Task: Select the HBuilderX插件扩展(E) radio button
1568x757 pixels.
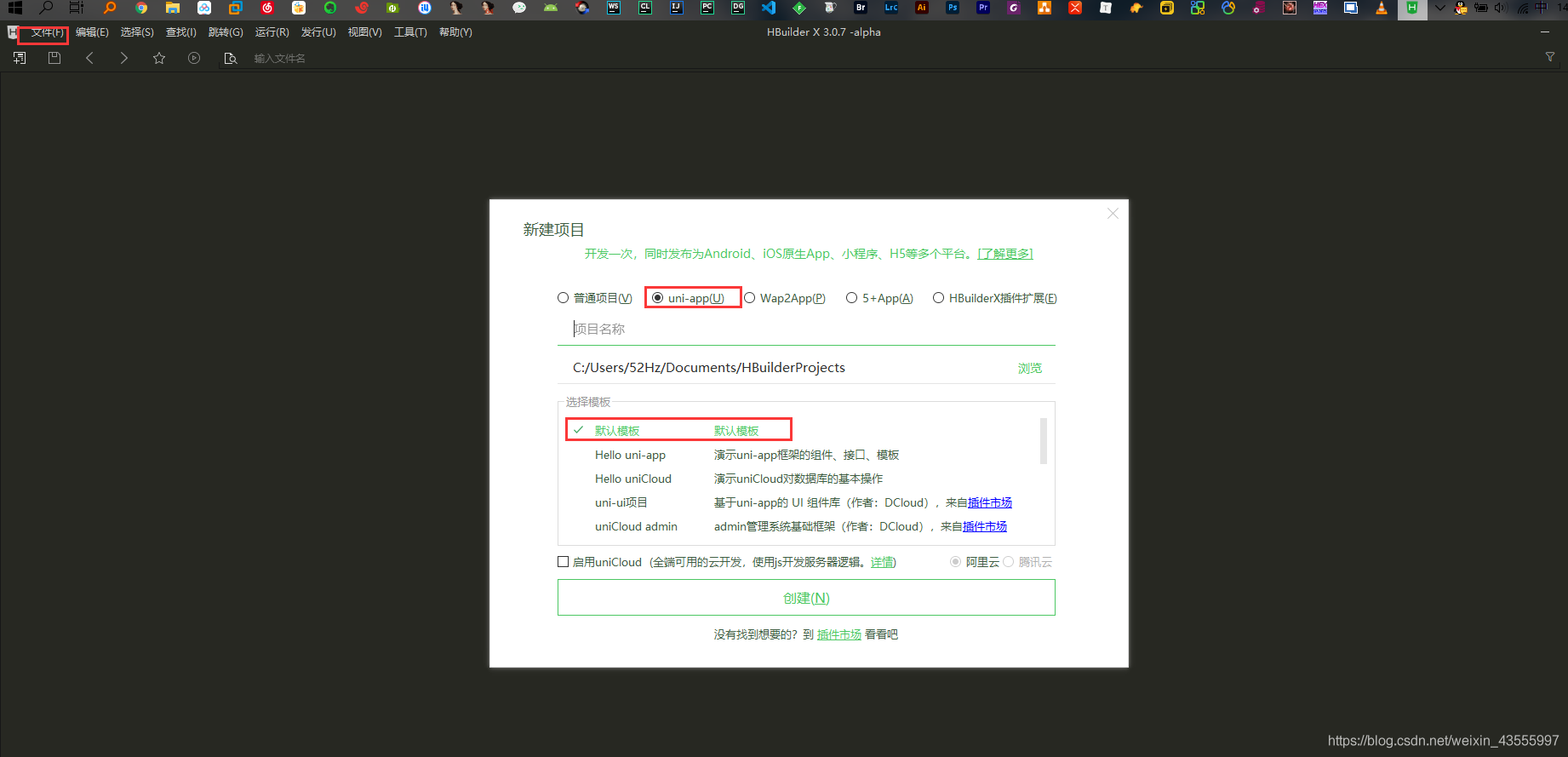Action: [x=938, y=298]
